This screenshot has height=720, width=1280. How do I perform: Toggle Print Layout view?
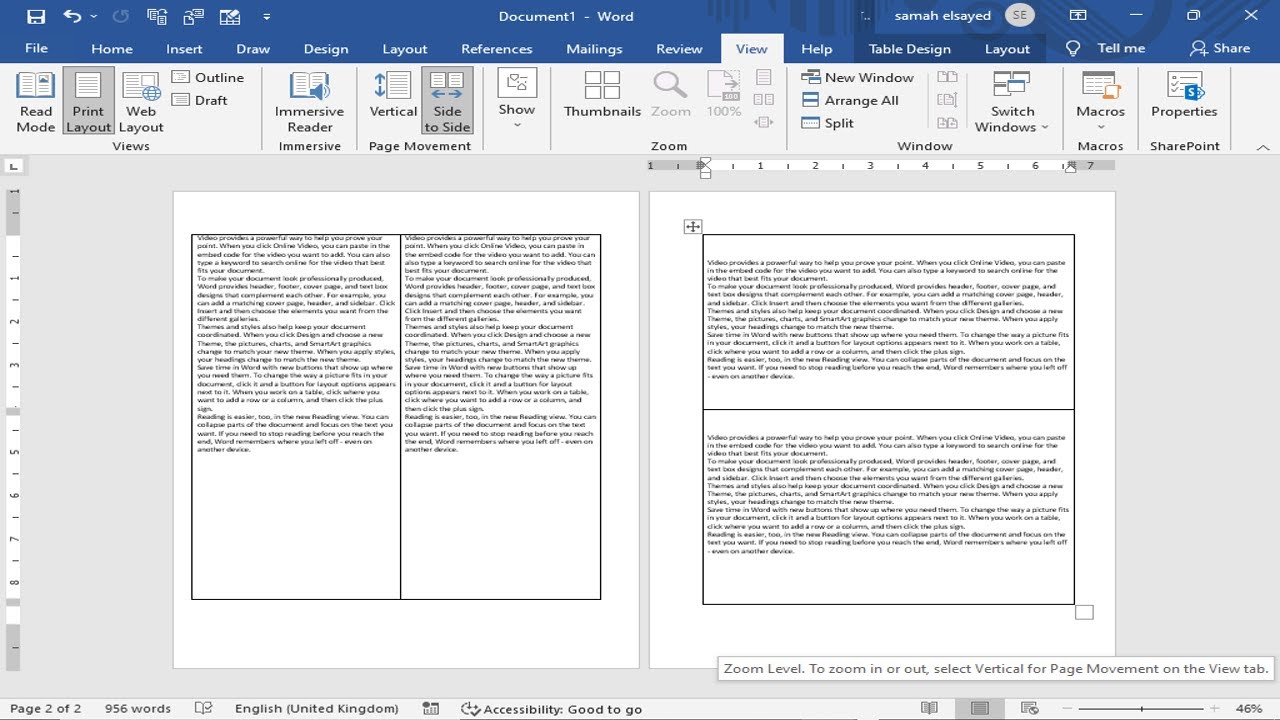click(88, 101)
